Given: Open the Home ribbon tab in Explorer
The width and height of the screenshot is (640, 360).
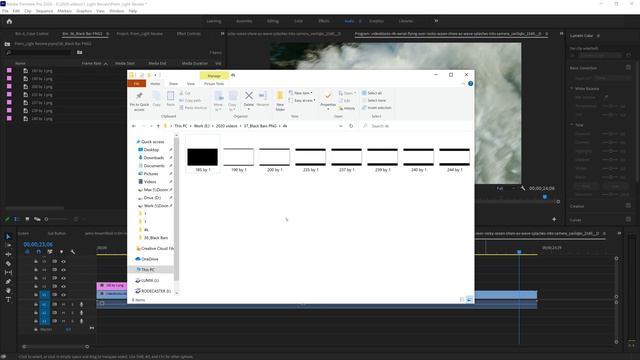Looking at the screenshot, I should click(155, 84).
